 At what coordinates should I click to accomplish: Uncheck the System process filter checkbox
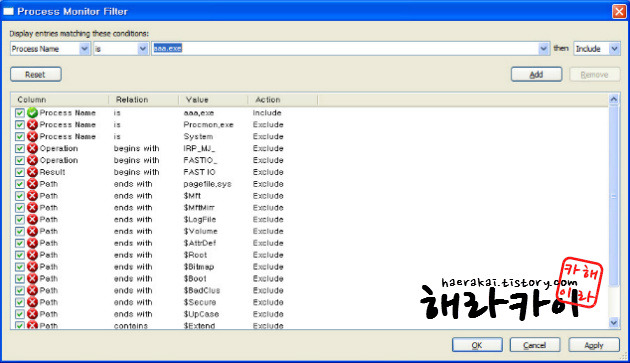tap(20, 137)
